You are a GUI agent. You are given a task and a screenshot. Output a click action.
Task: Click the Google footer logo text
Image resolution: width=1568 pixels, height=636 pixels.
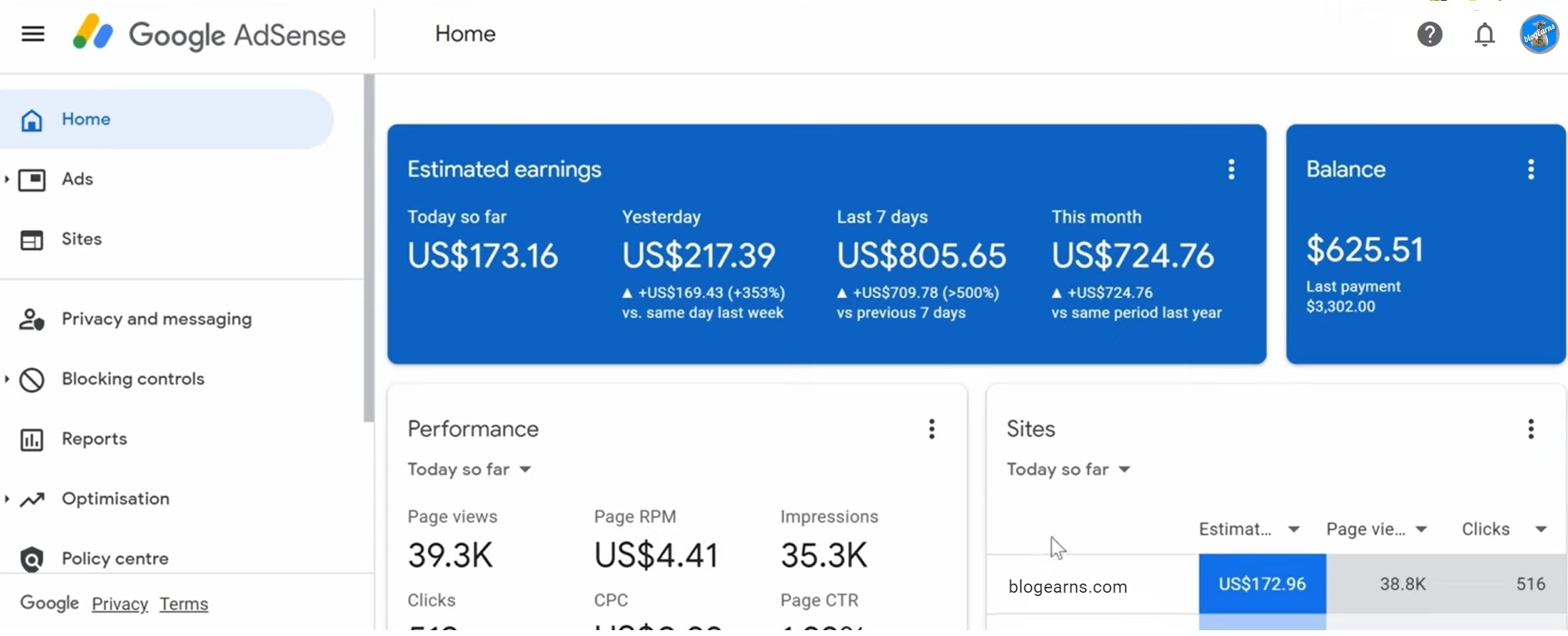(x=49, y=604)
